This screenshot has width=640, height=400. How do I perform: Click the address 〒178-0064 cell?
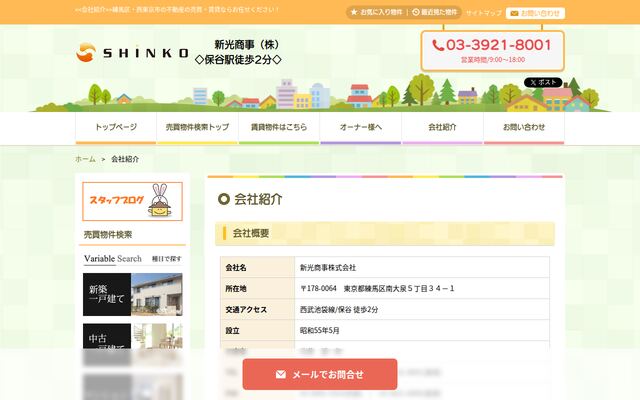422,289
